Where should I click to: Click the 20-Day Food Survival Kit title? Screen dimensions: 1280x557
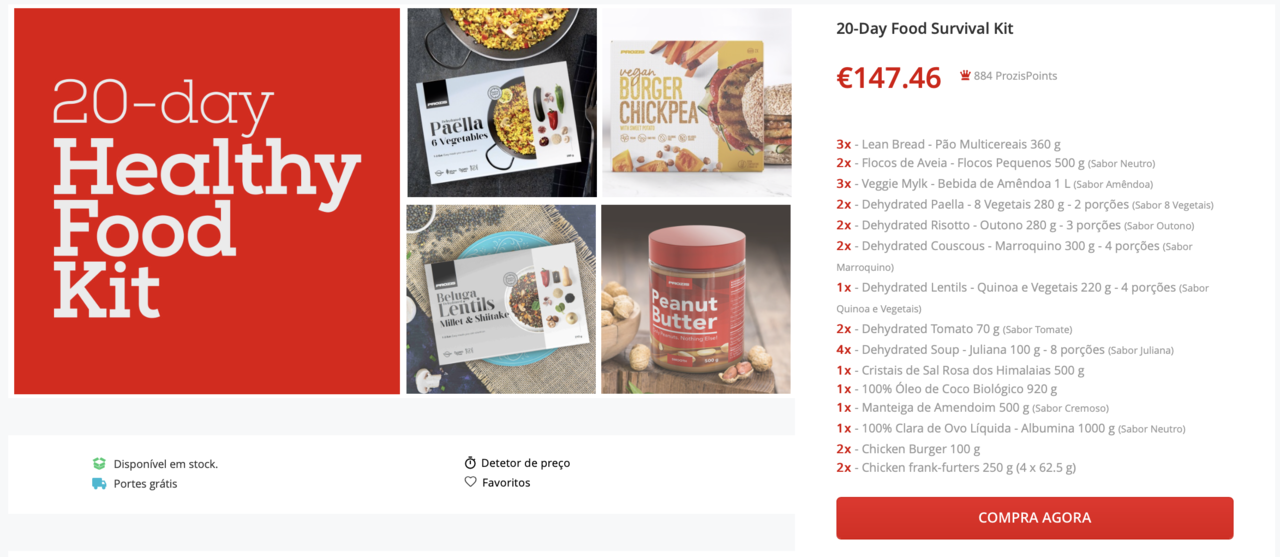tap(925, 29)
